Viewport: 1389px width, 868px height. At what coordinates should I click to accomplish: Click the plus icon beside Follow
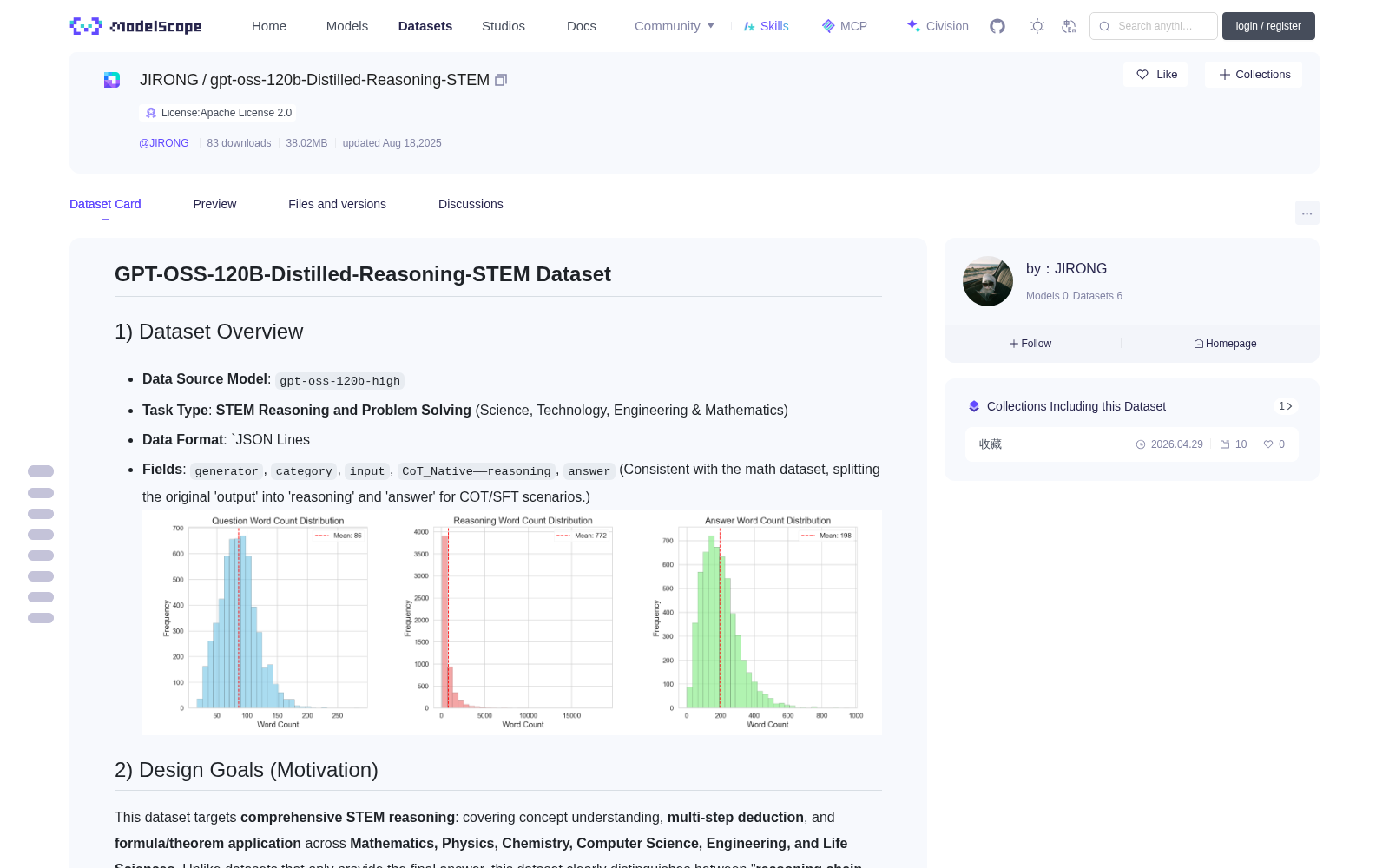click(1014, 344)
